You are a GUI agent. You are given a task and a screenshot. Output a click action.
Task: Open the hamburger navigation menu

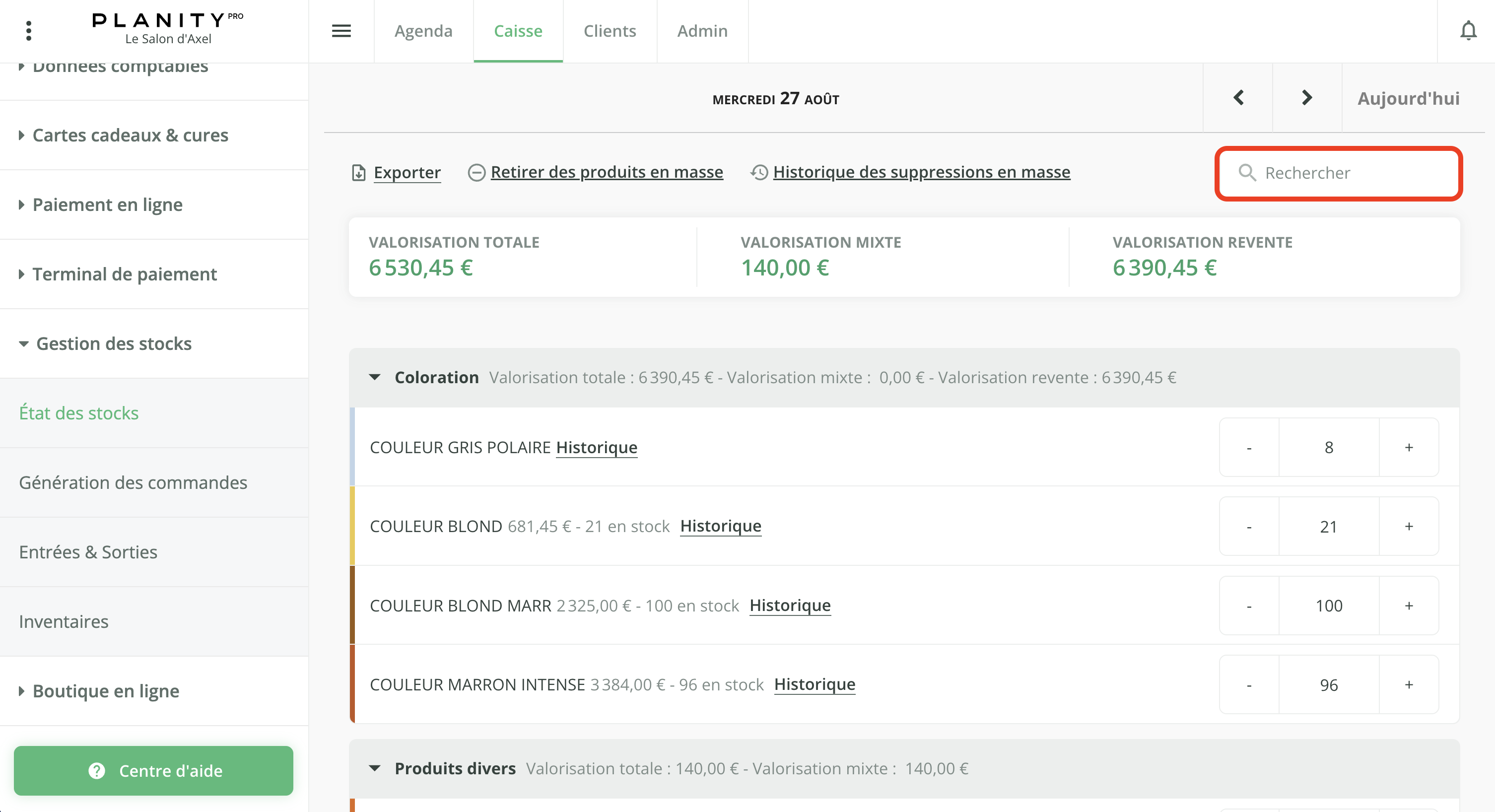tap(342, 31)
